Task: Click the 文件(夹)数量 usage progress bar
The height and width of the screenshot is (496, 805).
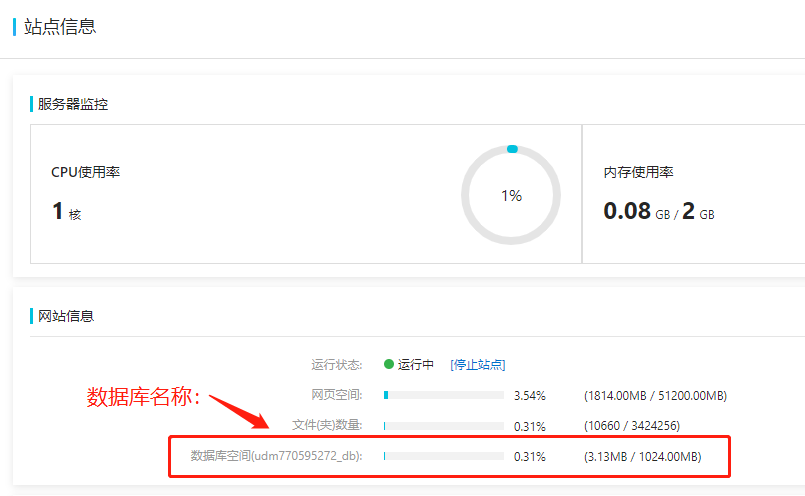Action: pyautogui.click(x=444, y=426)
